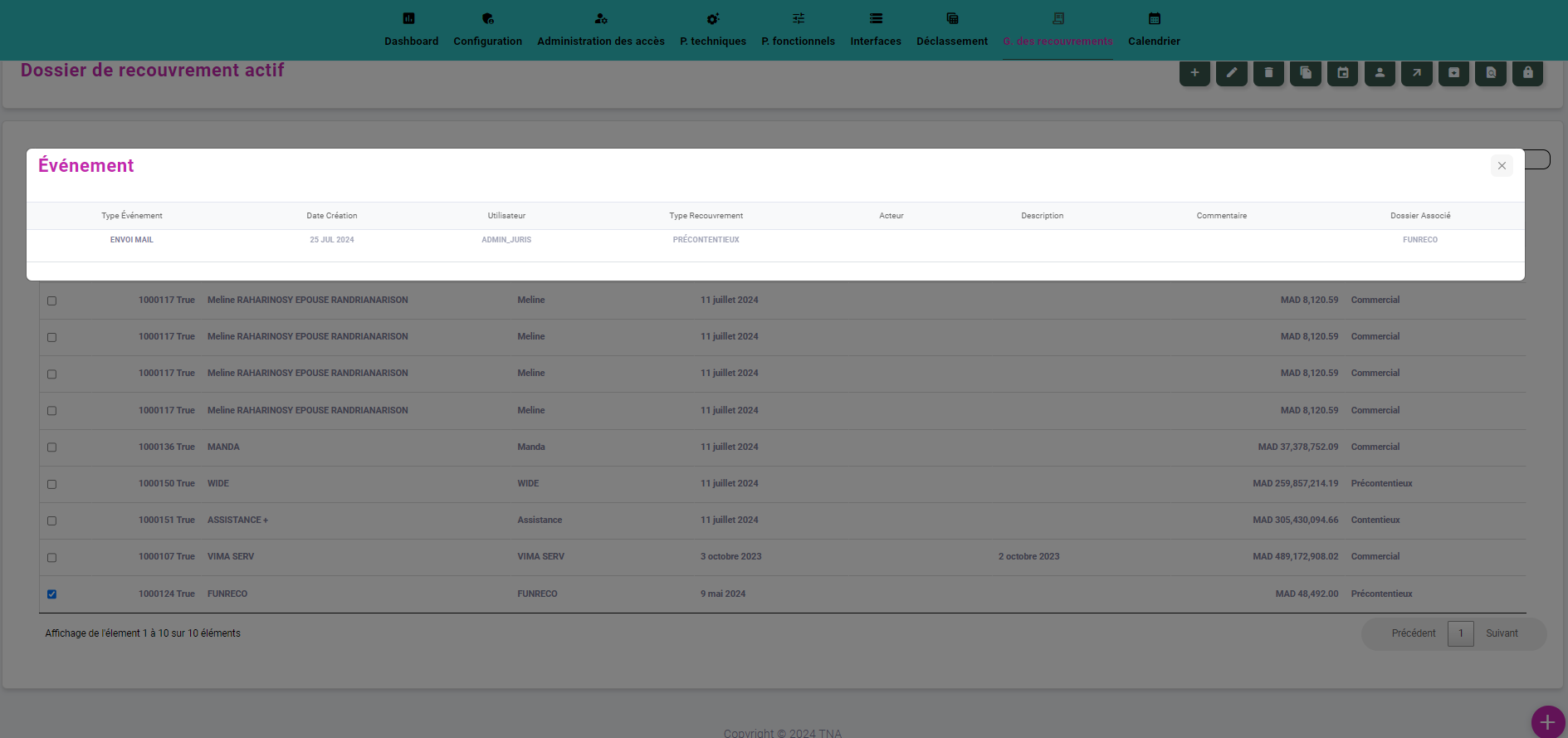
Task: Open Administration des accès menu
Action: click(600, 30)
